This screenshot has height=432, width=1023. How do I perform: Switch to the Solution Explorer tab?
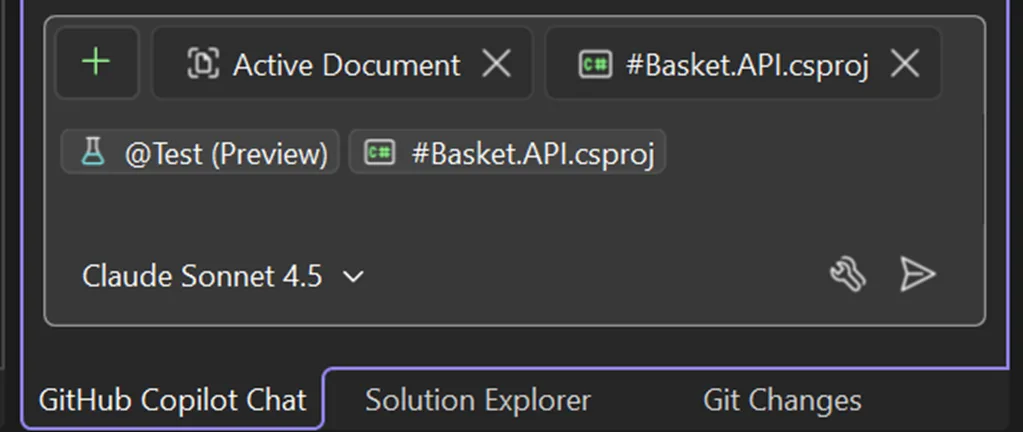[477, 400]
